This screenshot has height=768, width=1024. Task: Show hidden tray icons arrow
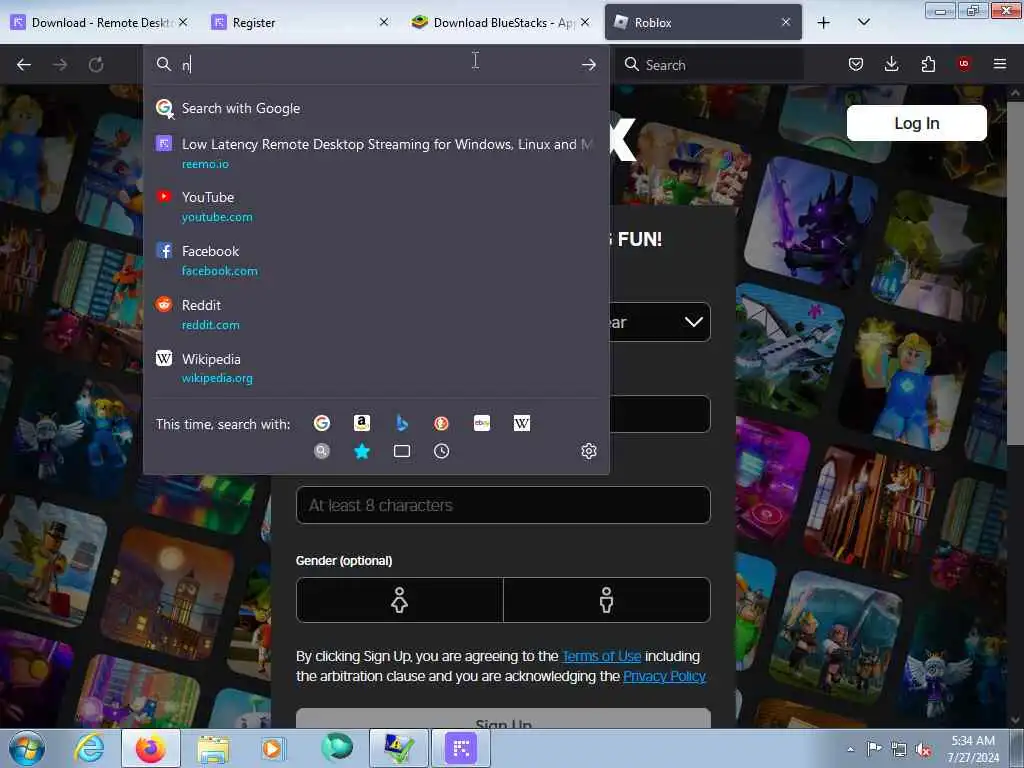pos(850,750)
